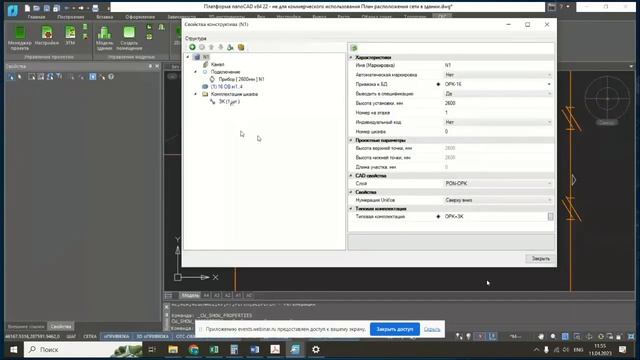Collapse the Характеристики section
This screenshot has width=640, height=360.
(351, 58)
